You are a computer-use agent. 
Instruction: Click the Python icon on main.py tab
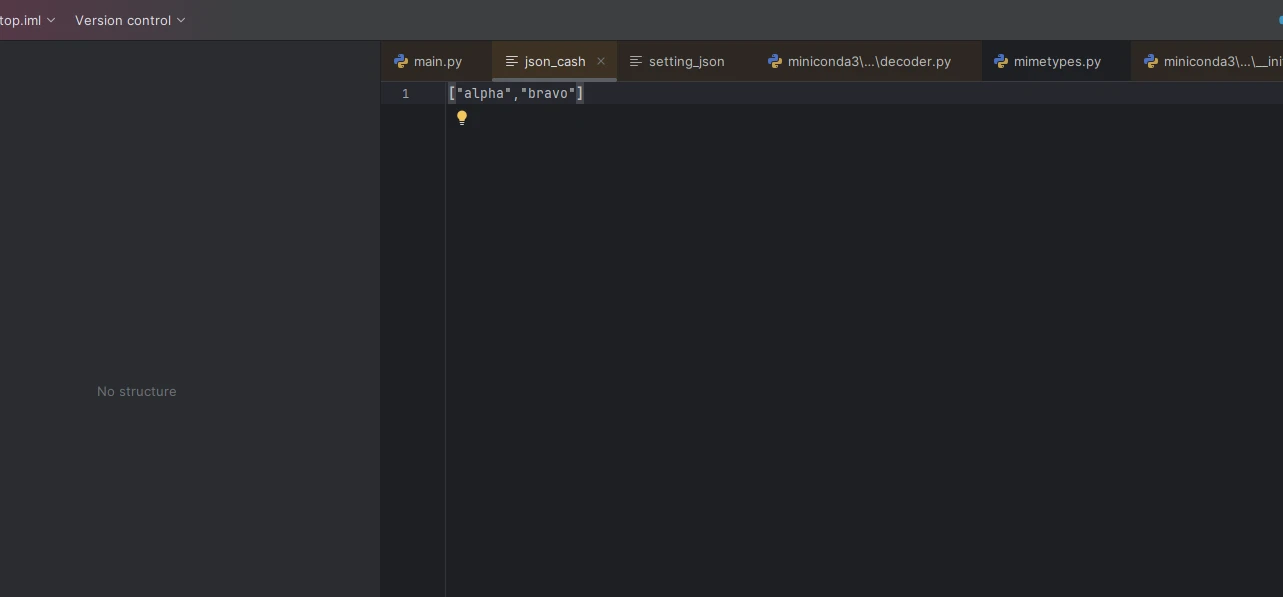401,61
